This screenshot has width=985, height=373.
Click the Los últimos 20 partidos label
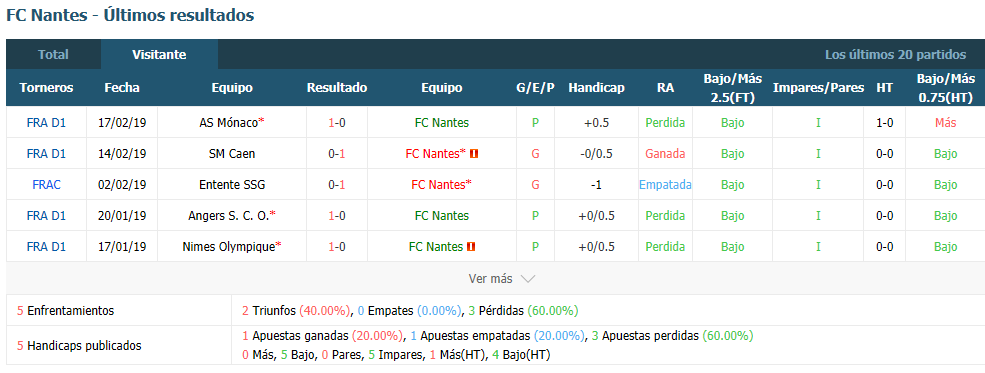coord(895,55)
